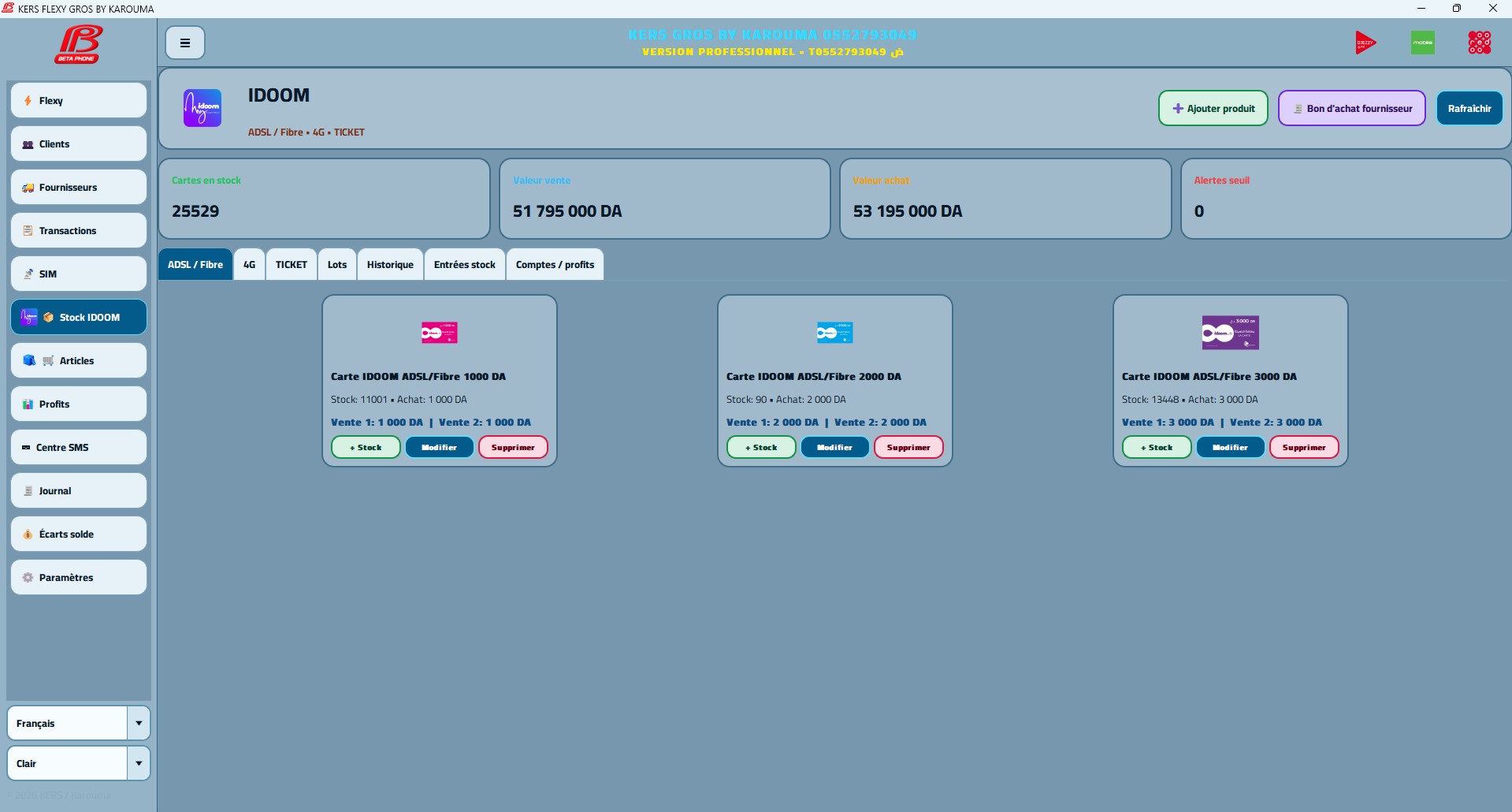Supprimer the 3000 DA card
Image resolution: width=1512 pixels, height=812 pixels.
pos(1304,447)
